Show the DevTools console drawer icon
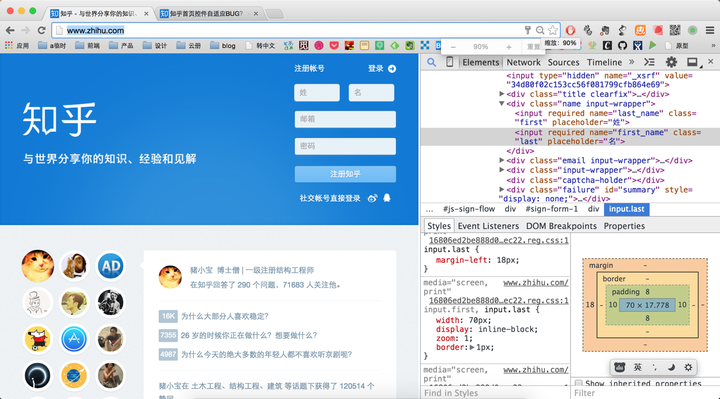 click(649, 62)
